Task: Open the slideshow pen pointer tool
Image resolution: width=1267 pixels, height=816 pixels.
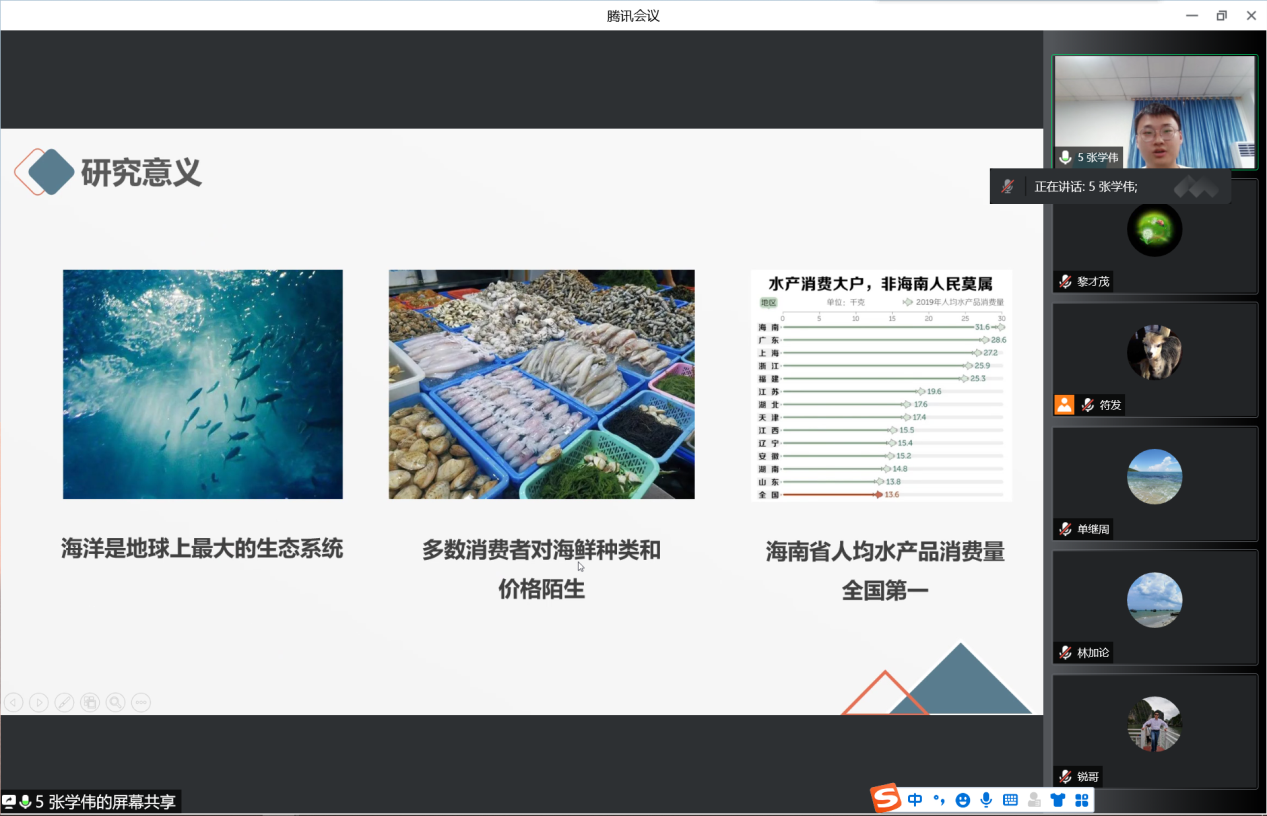Action: [x=64, y=703]
